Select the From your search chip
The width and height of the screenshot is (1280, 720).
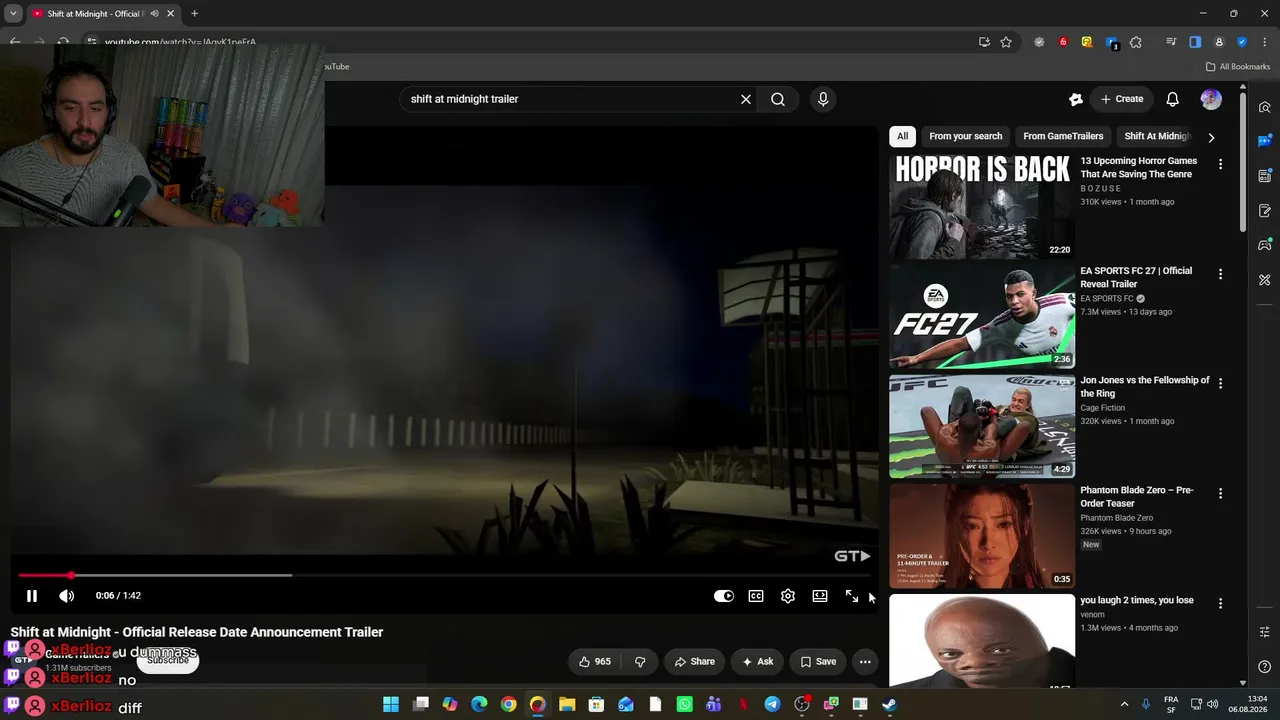pos(965,136)
